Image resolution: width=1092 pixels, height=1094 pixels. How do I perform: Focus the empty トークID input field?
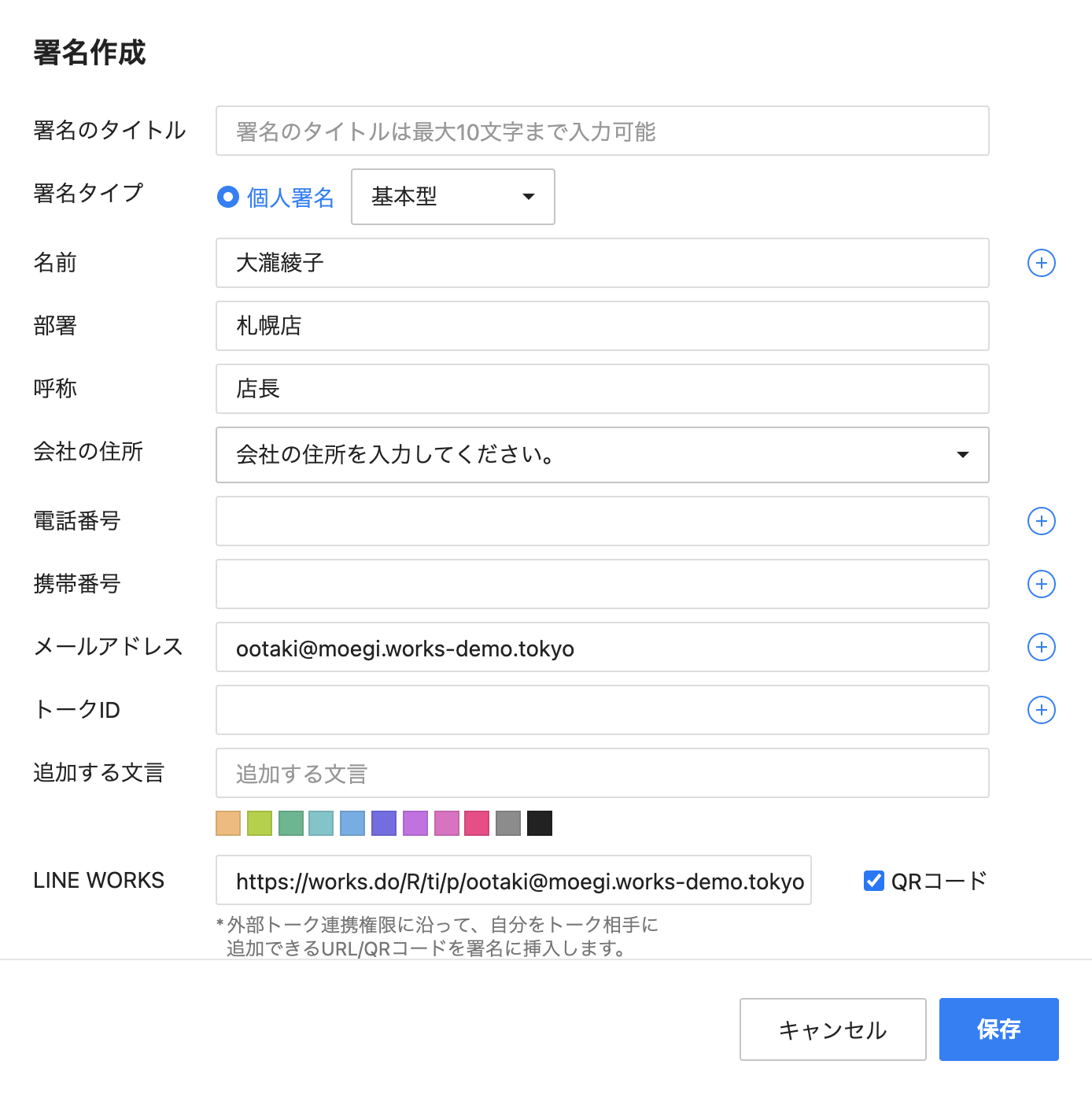click(603, 710)
